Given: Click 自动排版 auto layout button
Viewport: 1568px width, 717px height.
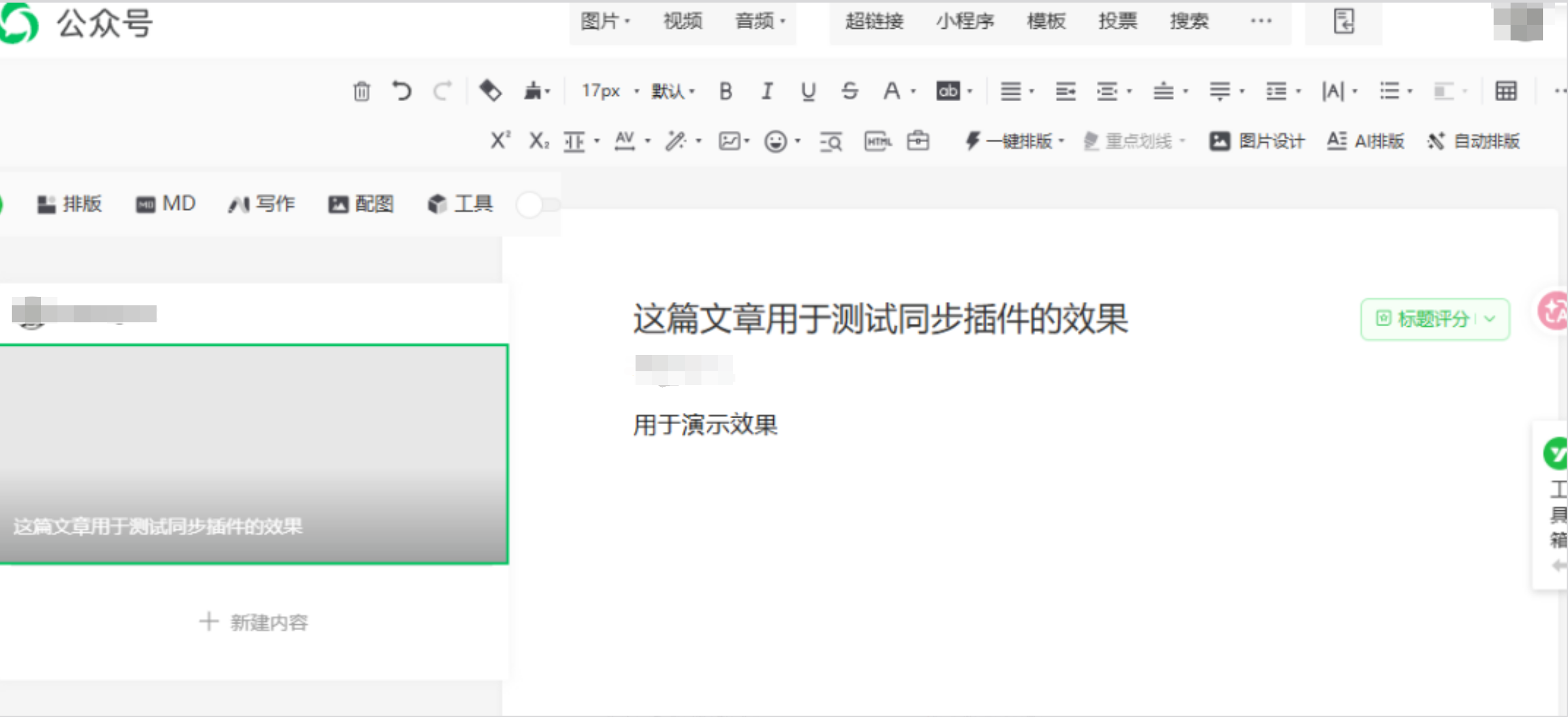Looking at the screenshot, I should tap(1473, 141).
